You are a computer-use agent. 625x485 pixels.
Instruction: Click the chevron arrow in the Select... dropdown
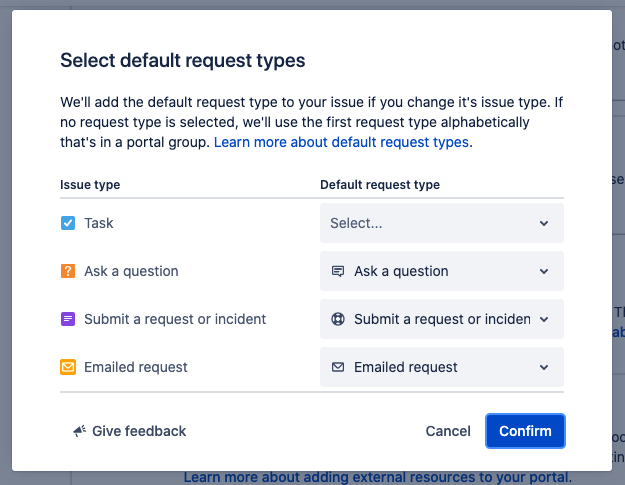coord(544,223)
